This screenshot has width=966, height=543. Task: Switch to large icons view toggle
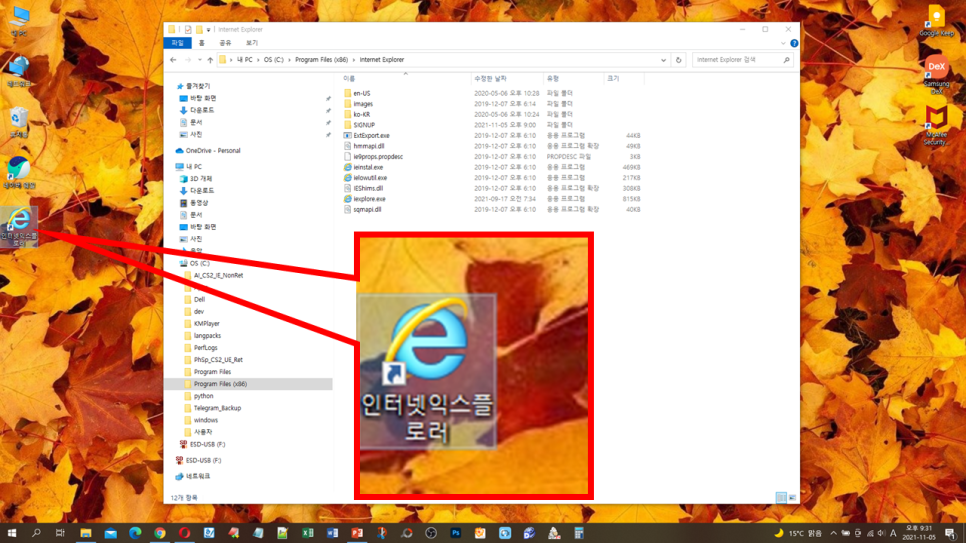(792, 497)
